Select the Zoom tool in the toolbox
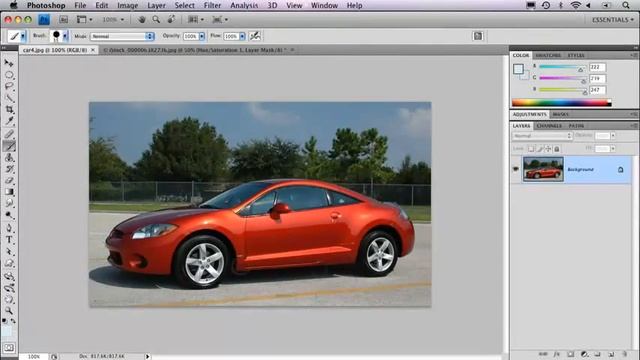Image resolution: width=640 pixels, height=360 pixels. [9, 311]
